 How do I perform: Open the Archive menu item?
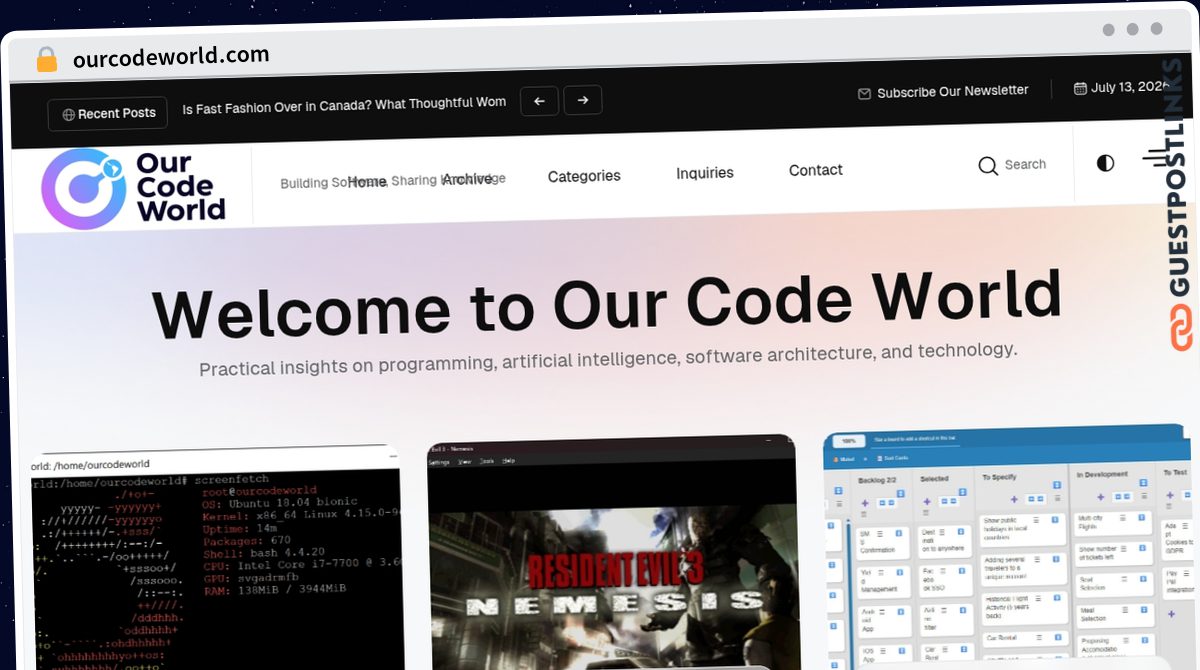tap(467, 179)
